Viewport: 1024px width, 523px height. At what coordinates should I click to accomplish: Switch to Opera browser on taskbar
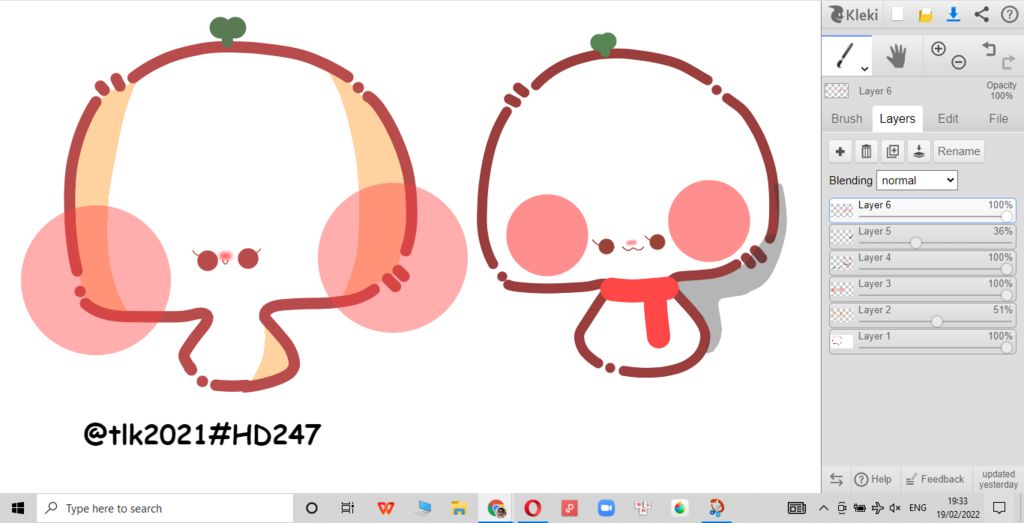point(533,508)
